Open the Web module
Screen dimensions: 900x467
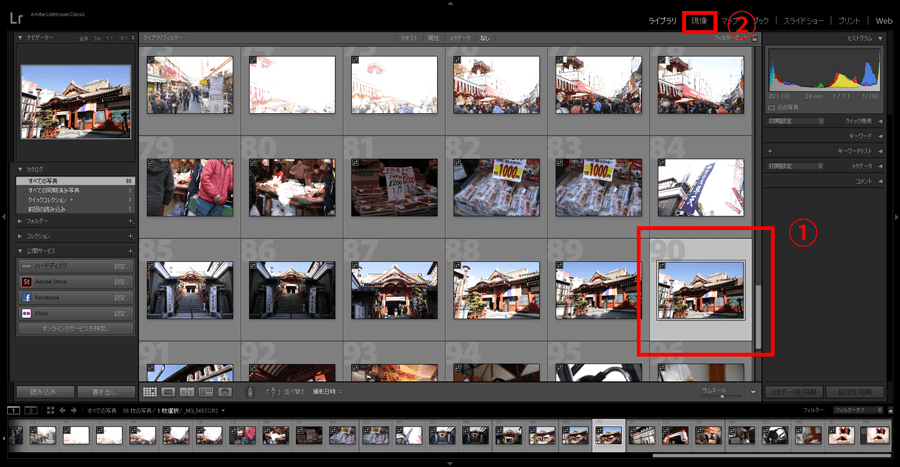(x=883, y=21)
